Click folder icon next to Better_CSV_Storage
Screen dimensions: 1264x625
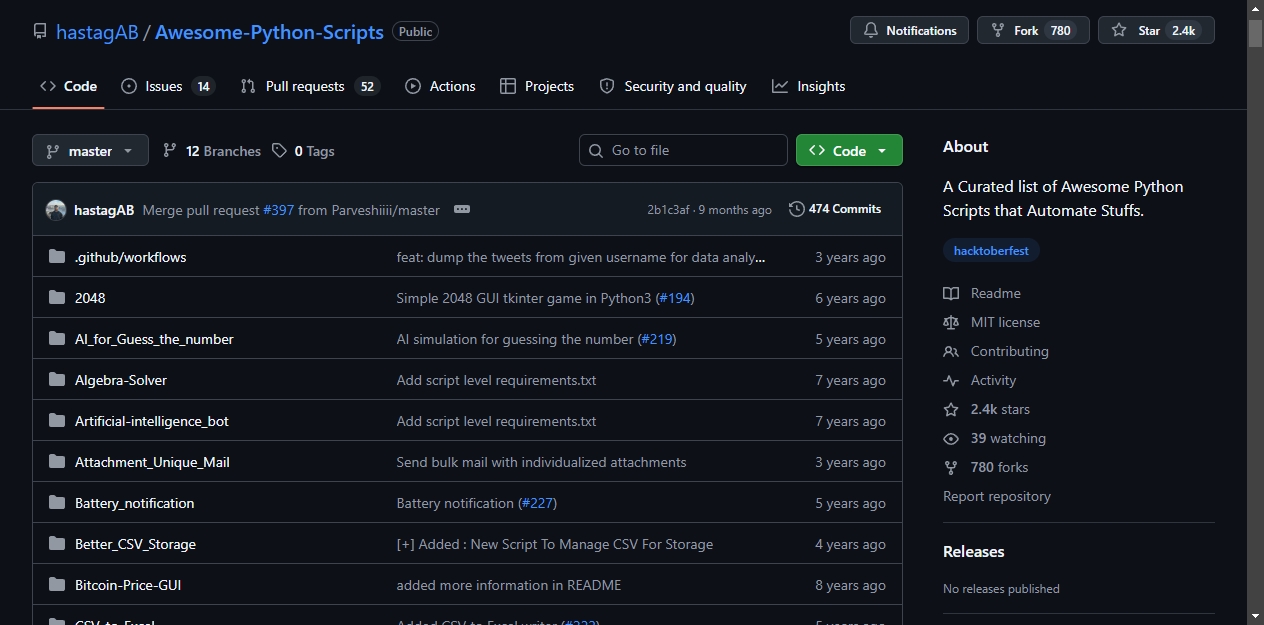(x=57, y=544)
